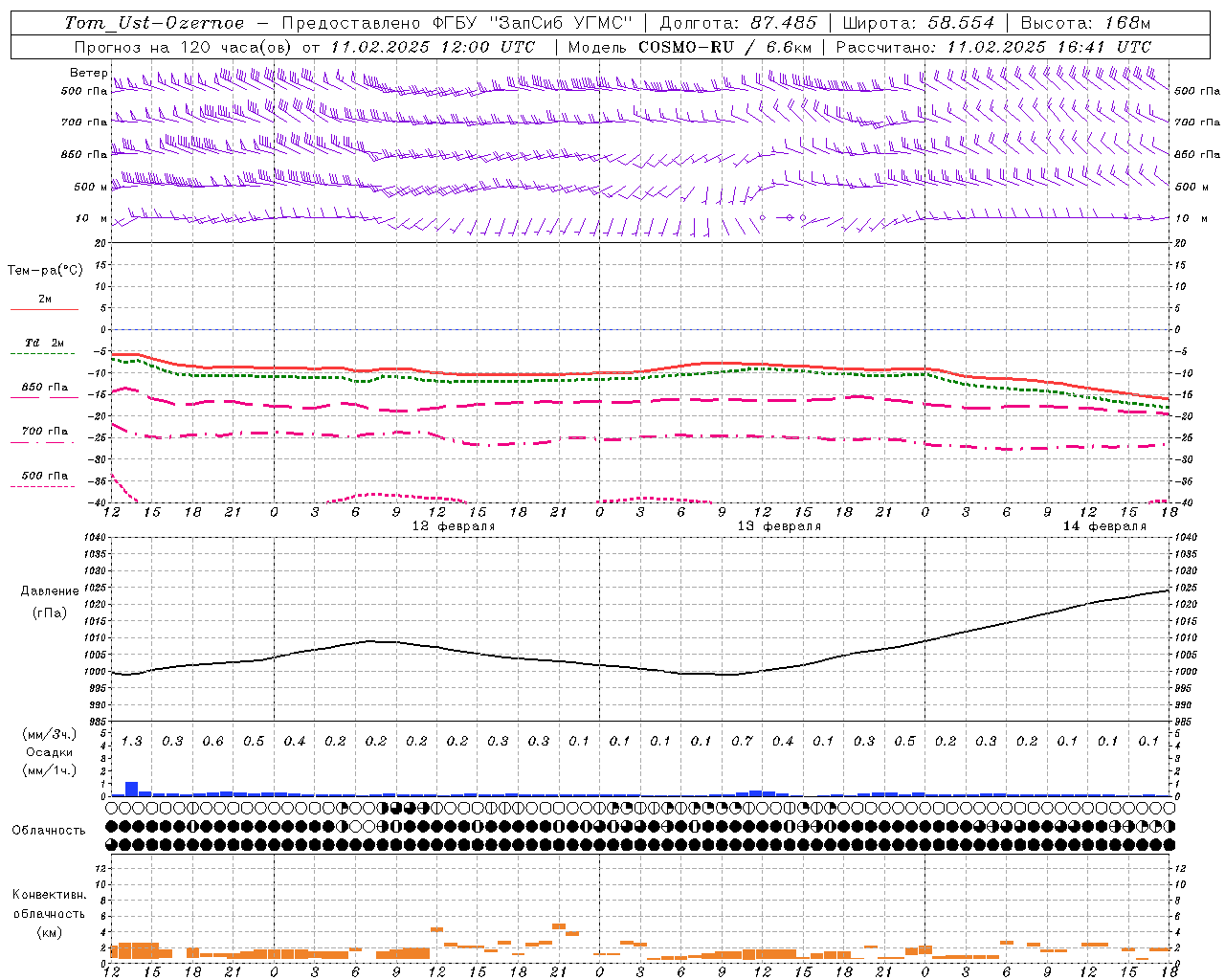Click the '12 февраля' date label
The height and width of the screenshot is (980, 1225).
454,526
